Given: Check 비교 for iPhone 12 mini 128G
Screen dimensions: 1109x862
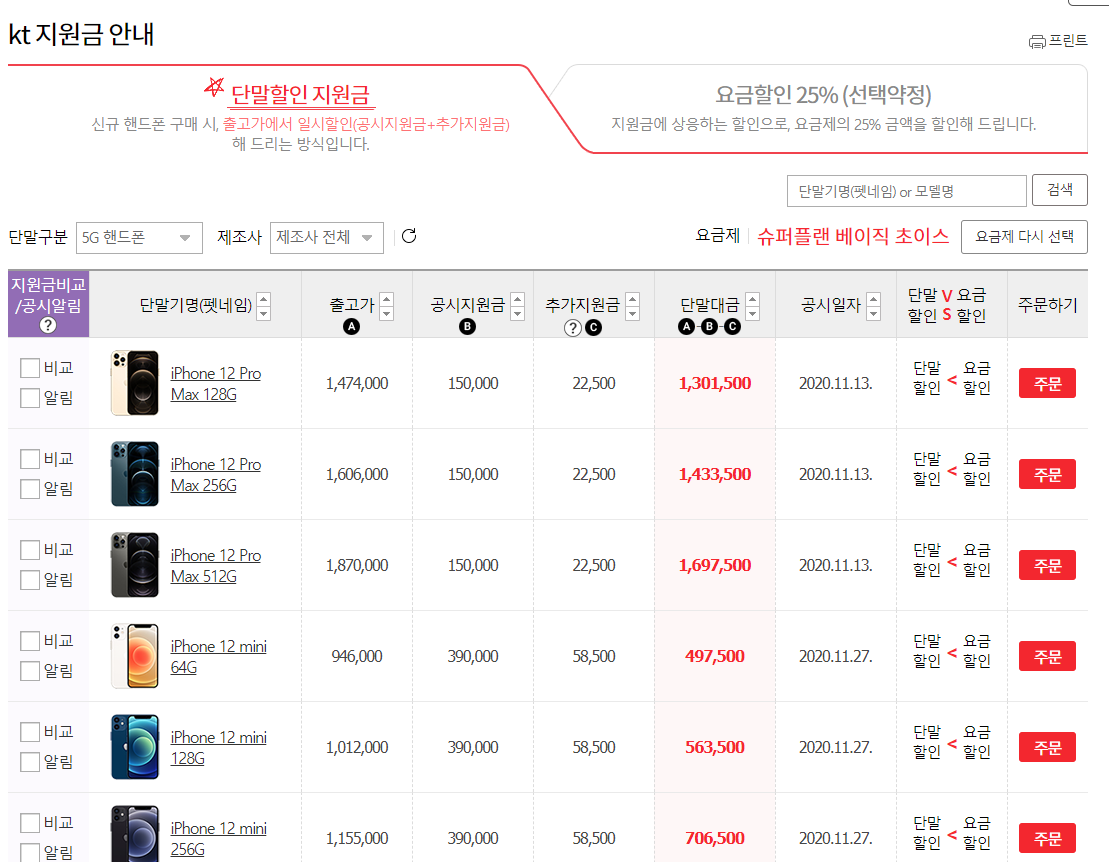Looking at the screenshot, I should click(x=30, y=732).
